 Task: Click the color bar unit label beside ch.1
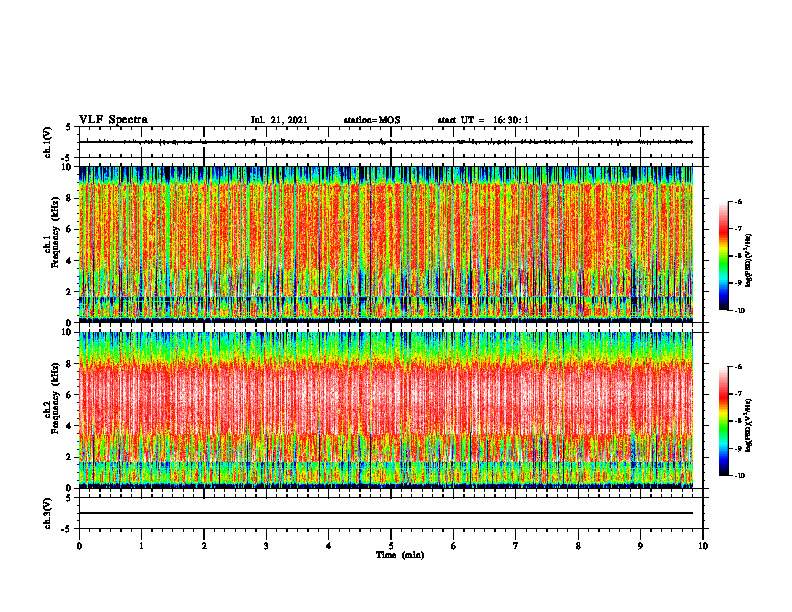click(x=749, y=260)
